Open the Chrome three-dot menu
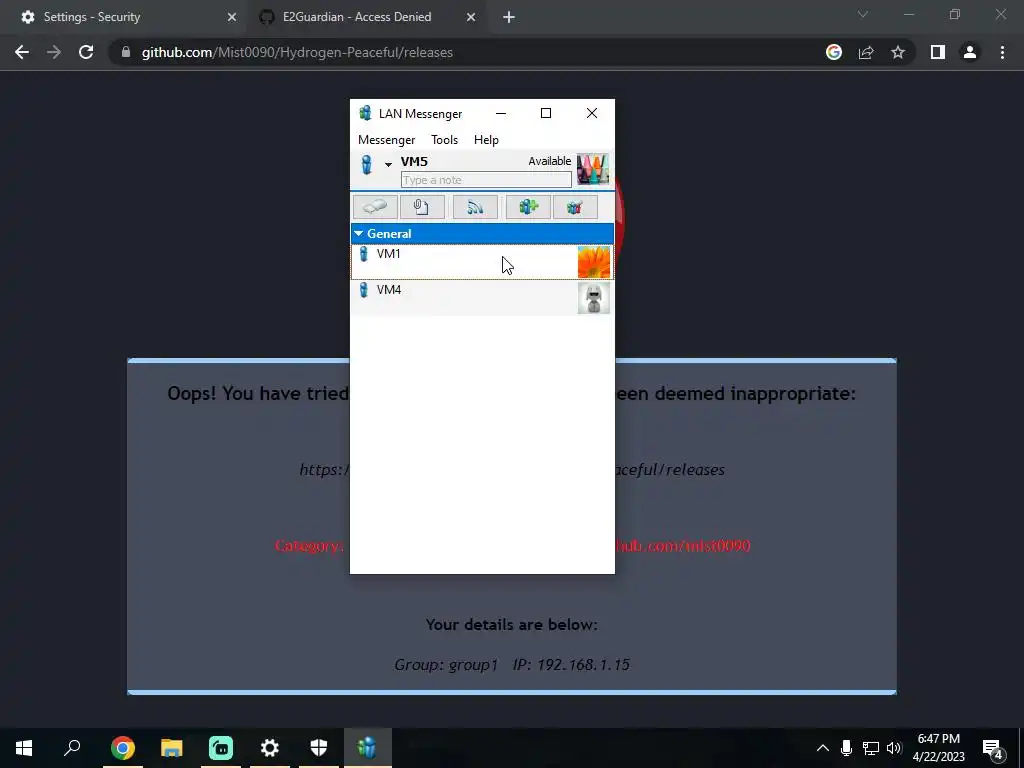 1002,52
